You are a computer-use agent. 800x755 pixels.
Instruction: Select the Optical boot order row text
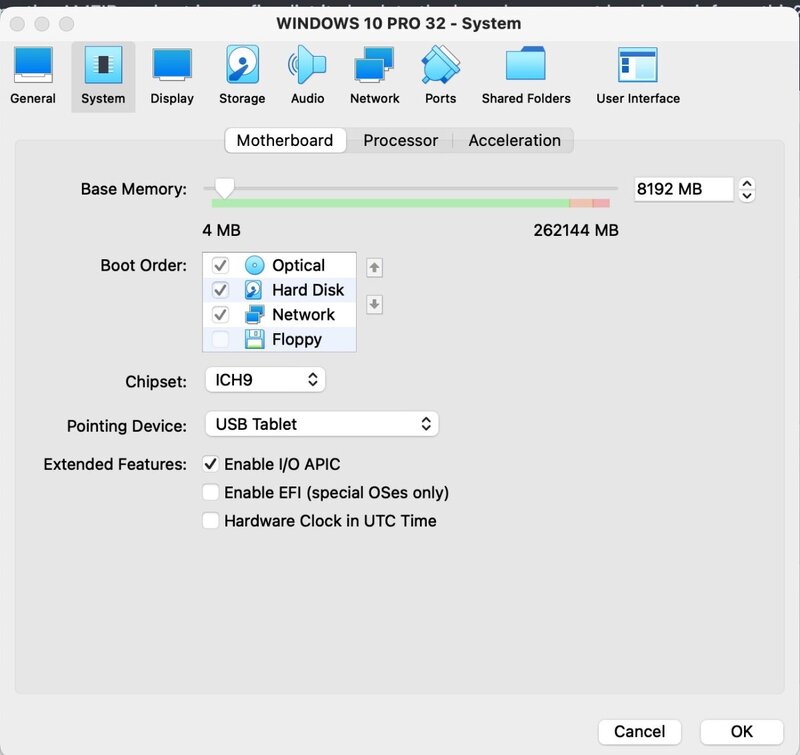(298, 265)
